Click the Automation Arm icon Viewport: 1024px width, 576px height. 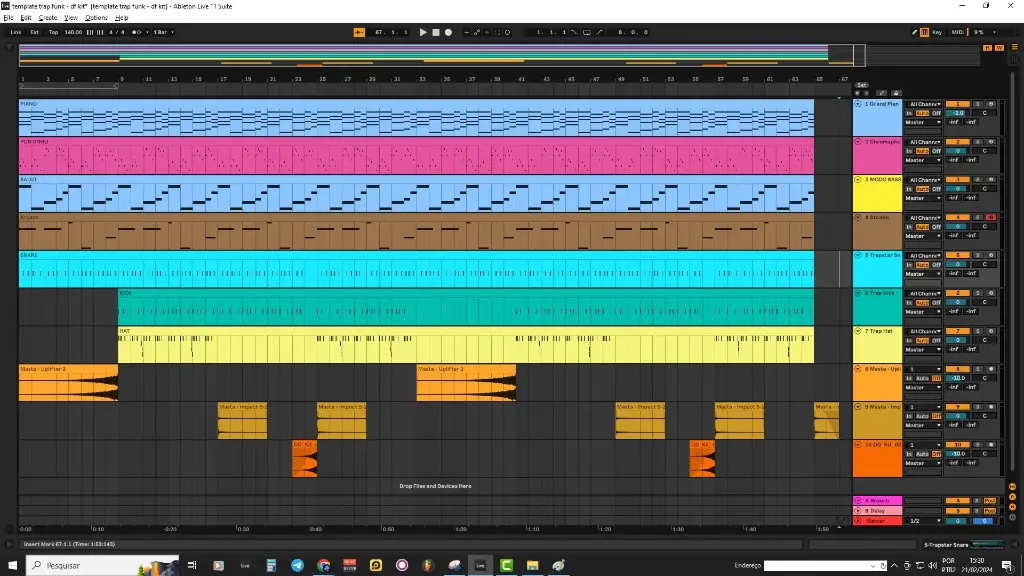tap(477, 32)
